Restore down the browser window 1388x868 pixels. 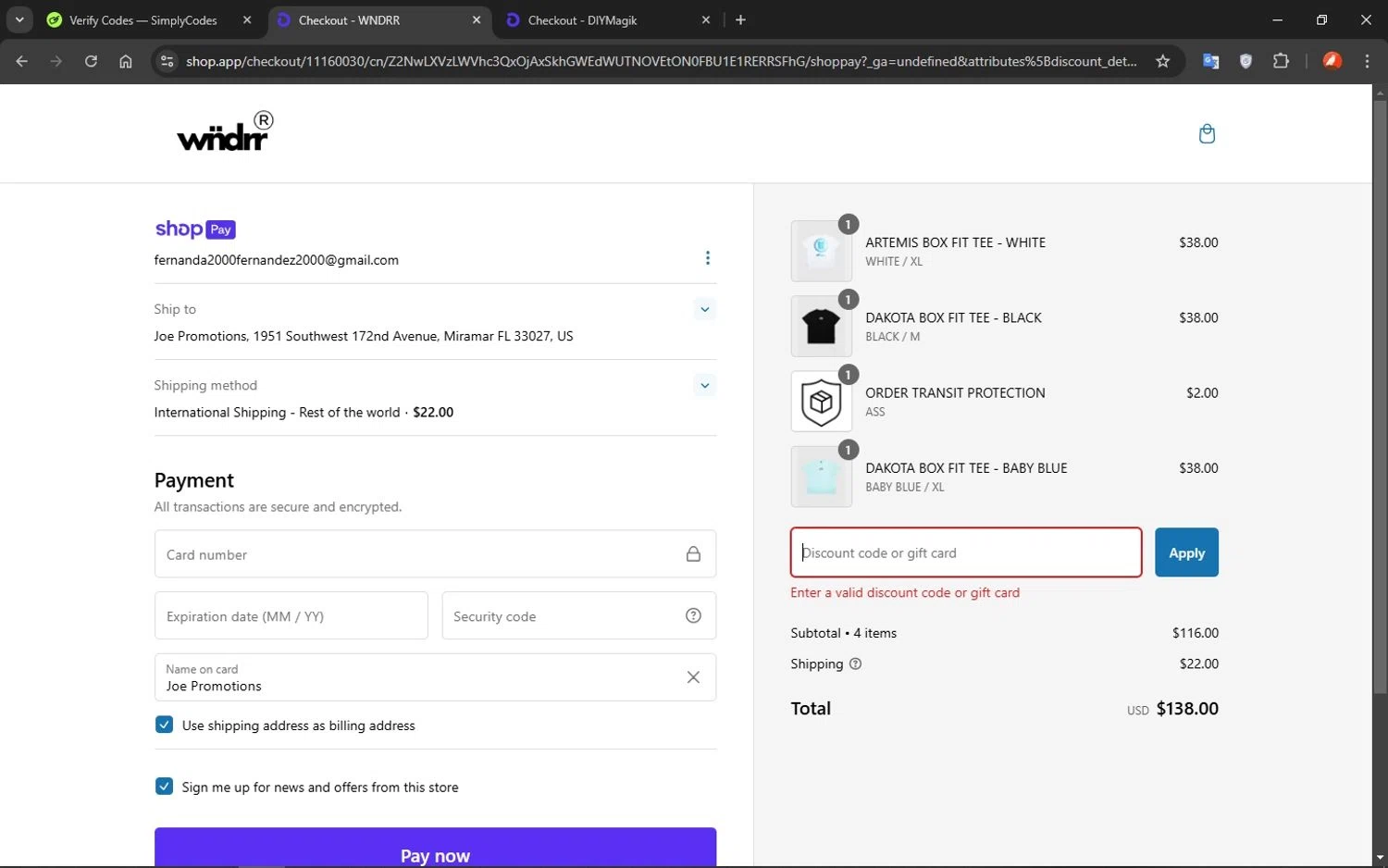click(x=1321, y=19)
